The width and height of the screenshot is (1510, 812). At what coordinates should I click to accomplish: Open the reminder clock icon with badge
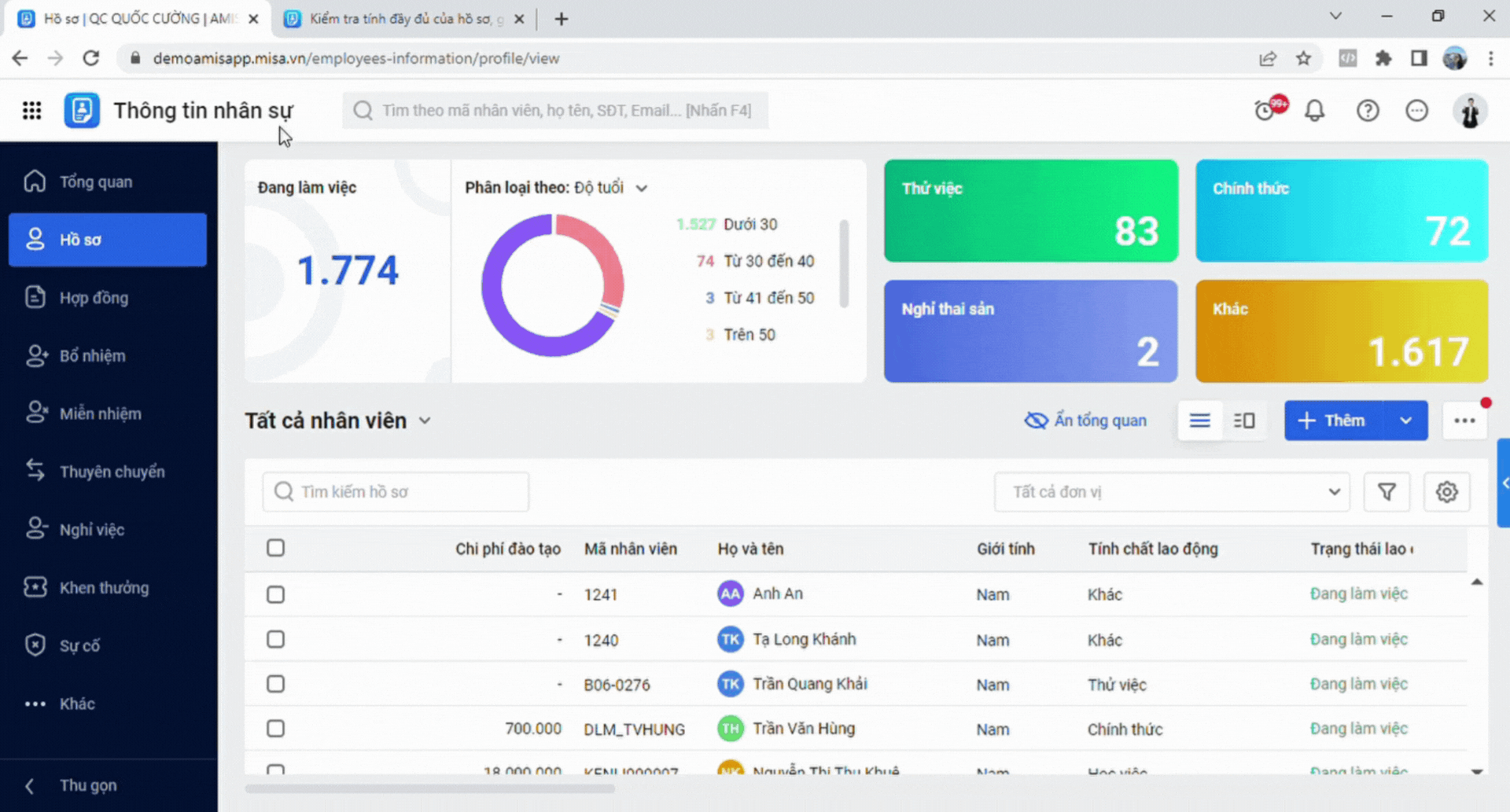[x=1267, y=109]
